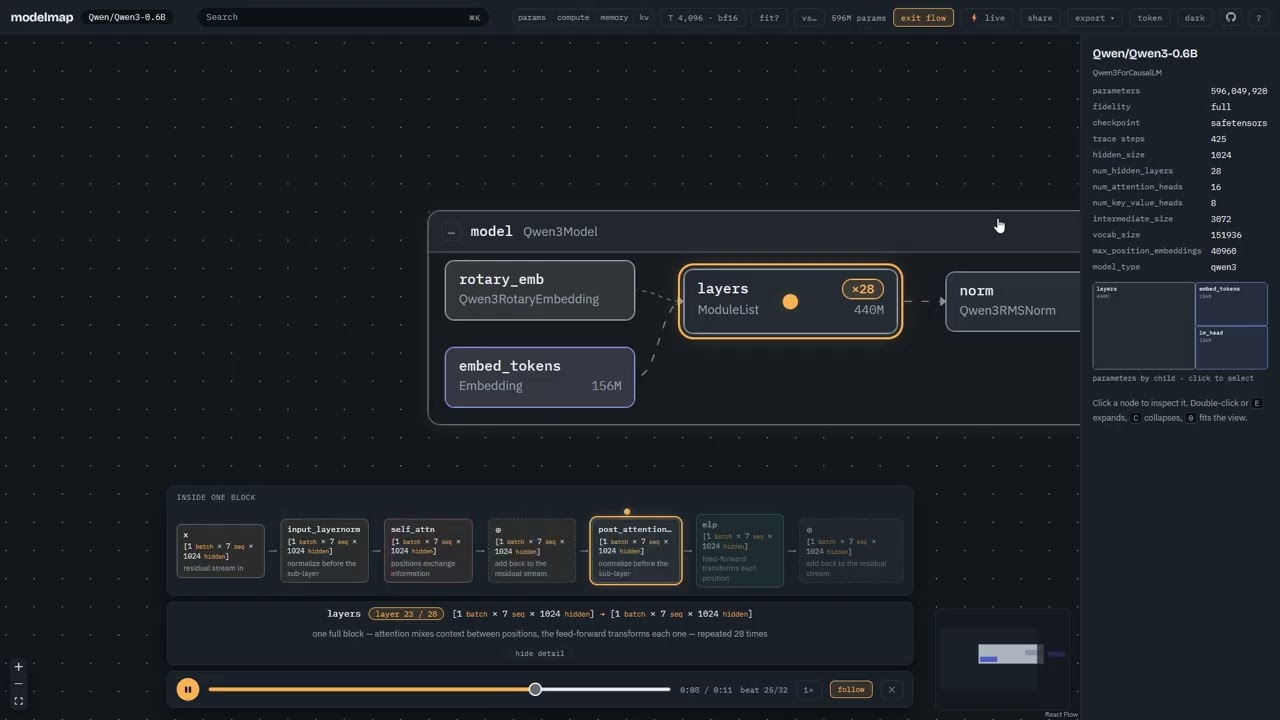1280x720 pixels.
Task: Select lm_head block in the parameters treemap
Action: [x=1232, y=348]
